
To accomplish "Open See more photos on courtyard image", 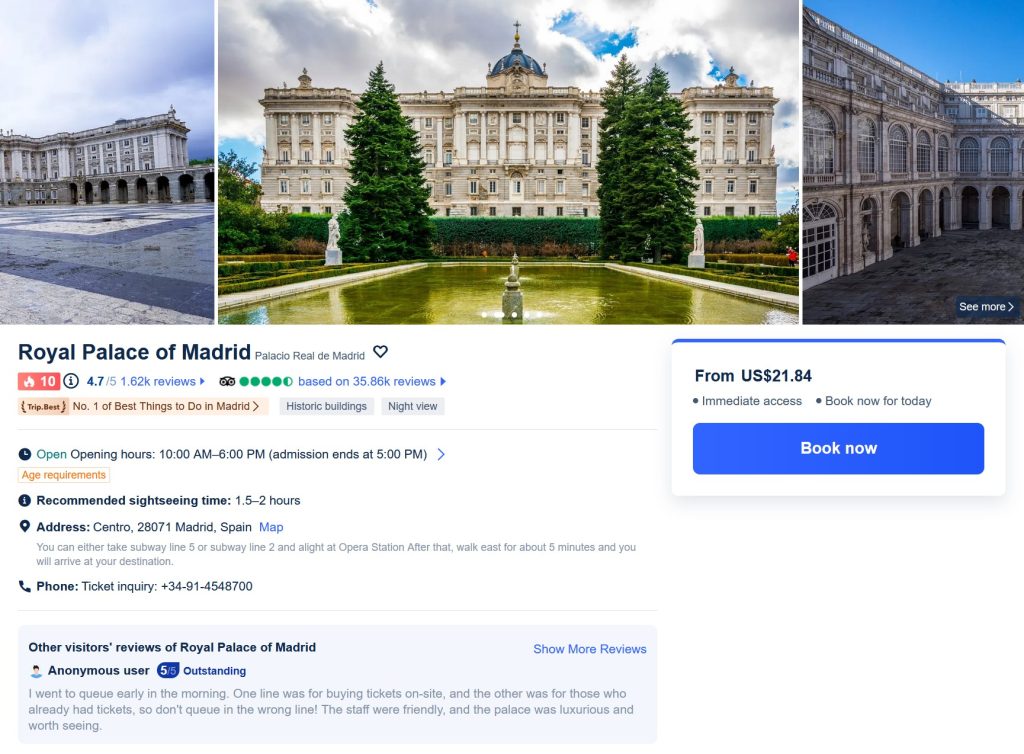I will 986,306.
